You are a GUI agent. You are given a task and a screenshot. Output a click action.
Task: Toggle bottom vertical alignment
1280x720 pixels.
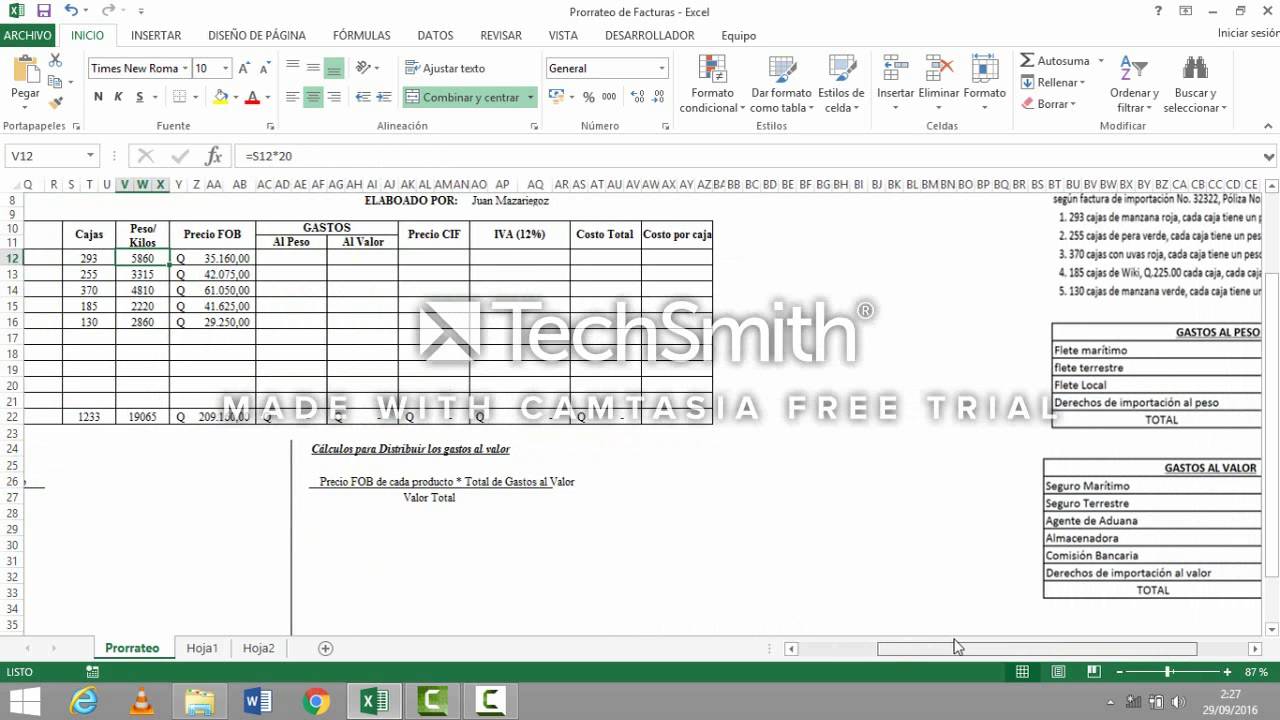click(x=334, y=68)
